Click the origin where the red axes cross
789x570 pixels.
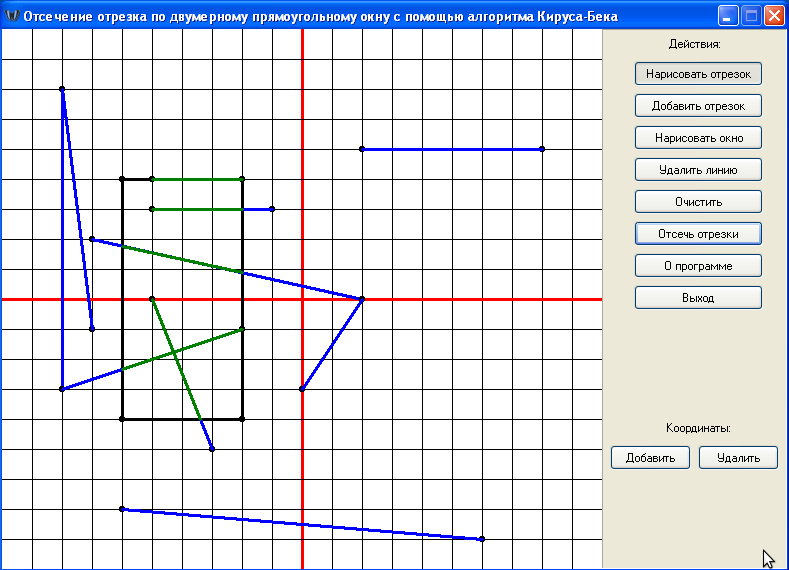tap(302, 299)
